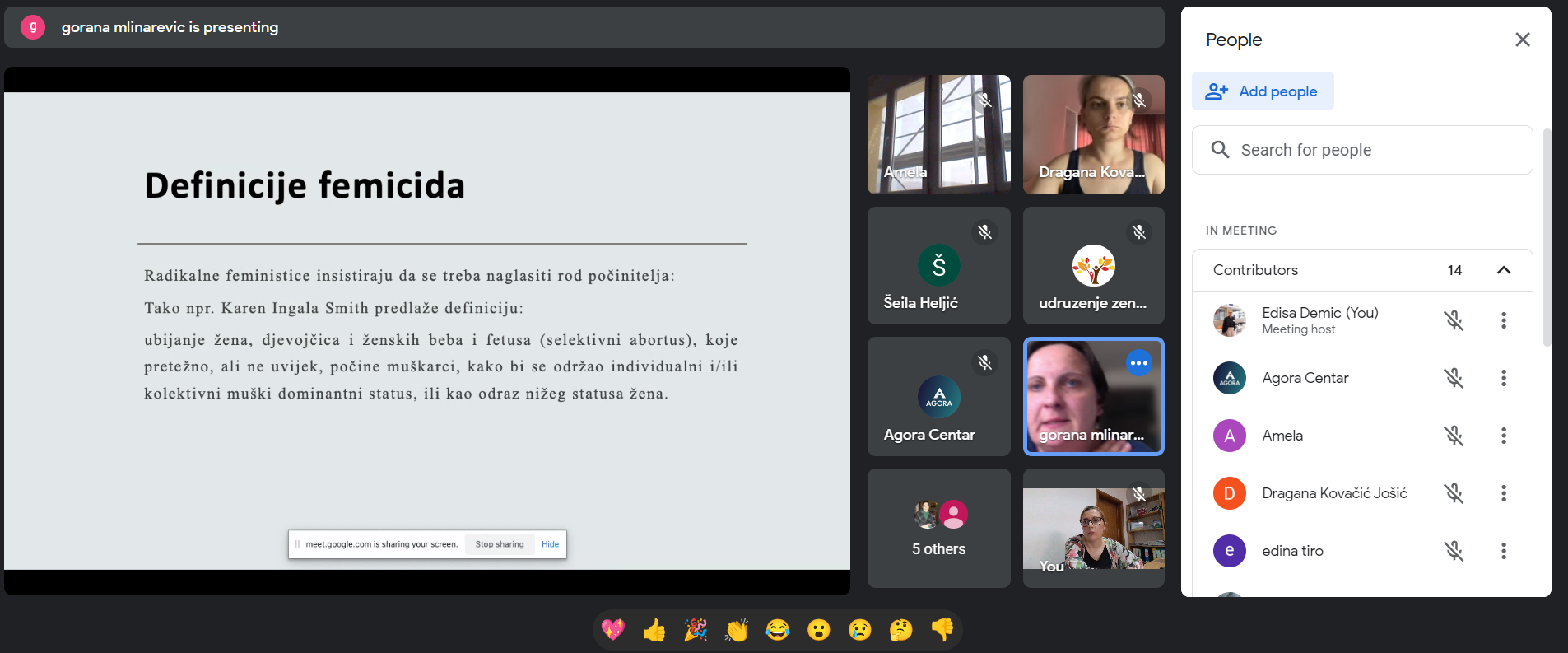Toggle the microphone icon next to Amela
Image resolution: width=1568 pixels, height=653 pixels.
[x=1454, y=436]
